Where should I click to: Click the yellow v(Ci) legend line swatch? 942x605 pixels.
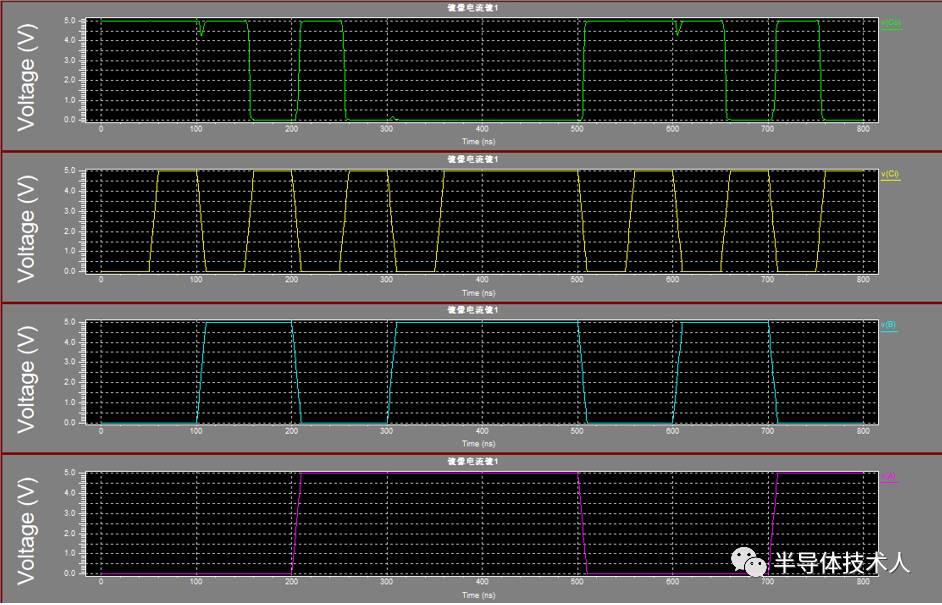click(891, 180)
